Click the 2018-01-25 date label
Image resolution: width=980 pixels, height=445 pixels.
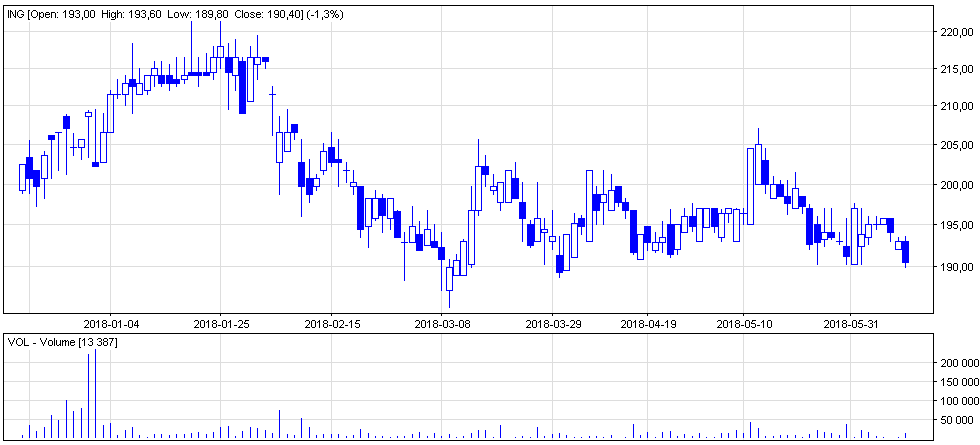(x=220, y=323)
